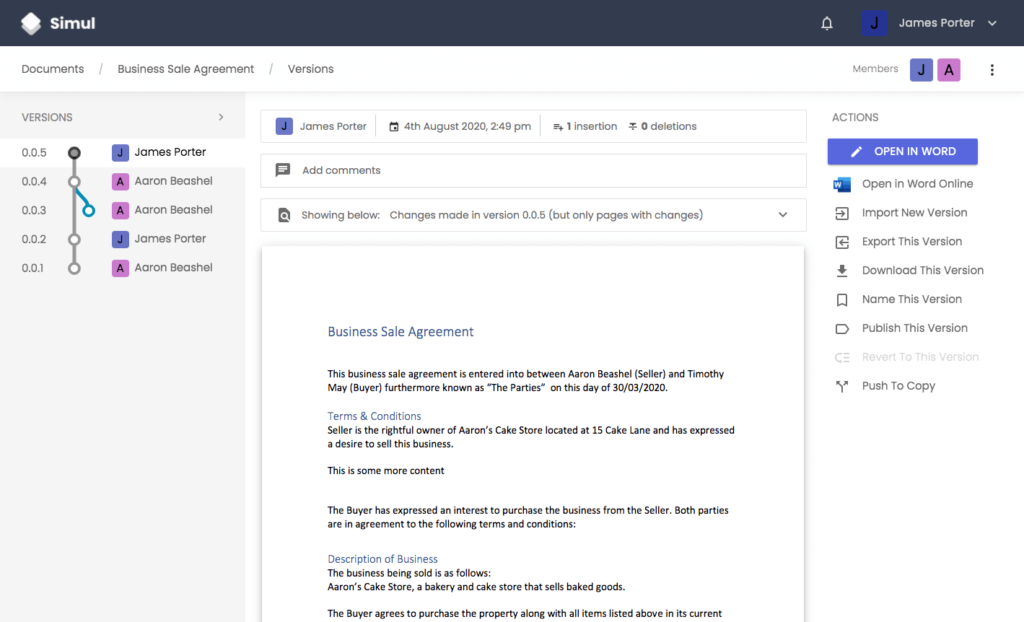1024x622 pixels.
Task: Click the Name This Version bookmark icon
Action: (842, 299)
